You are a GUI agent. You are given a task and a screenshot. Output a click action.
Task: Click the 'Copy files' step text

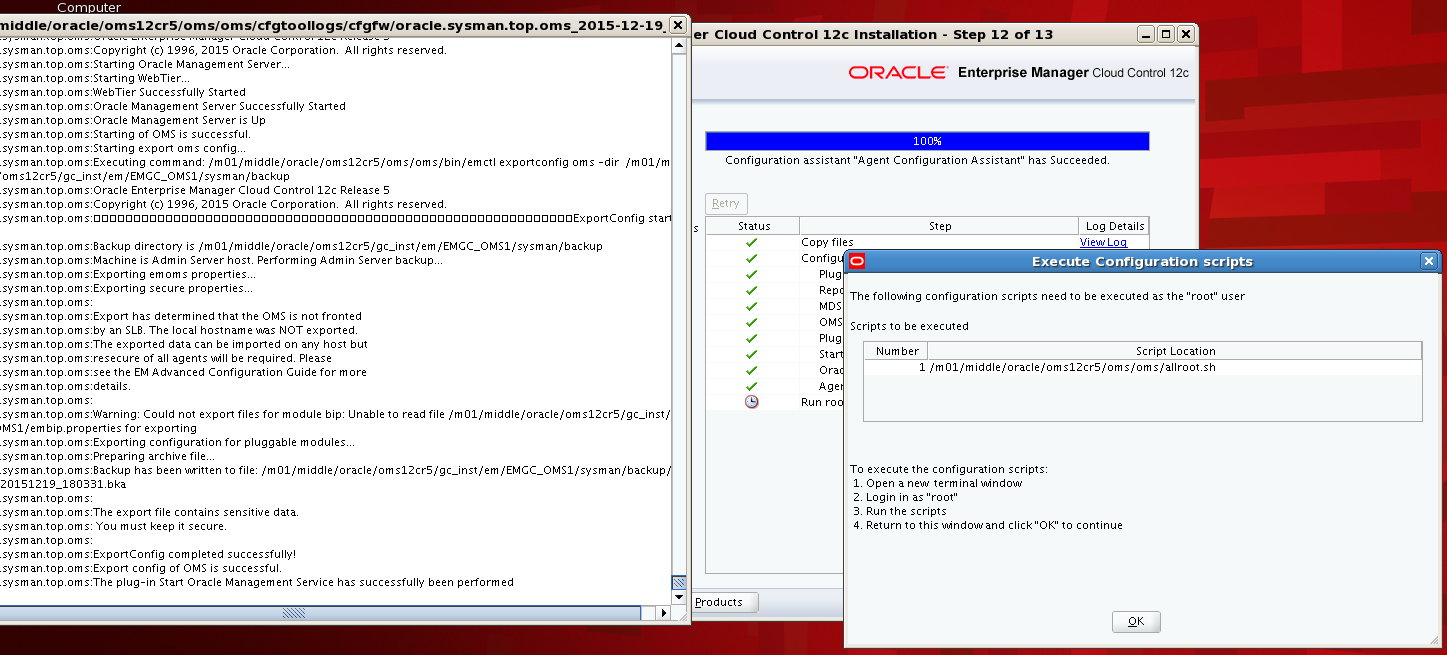tap(827, 242)
